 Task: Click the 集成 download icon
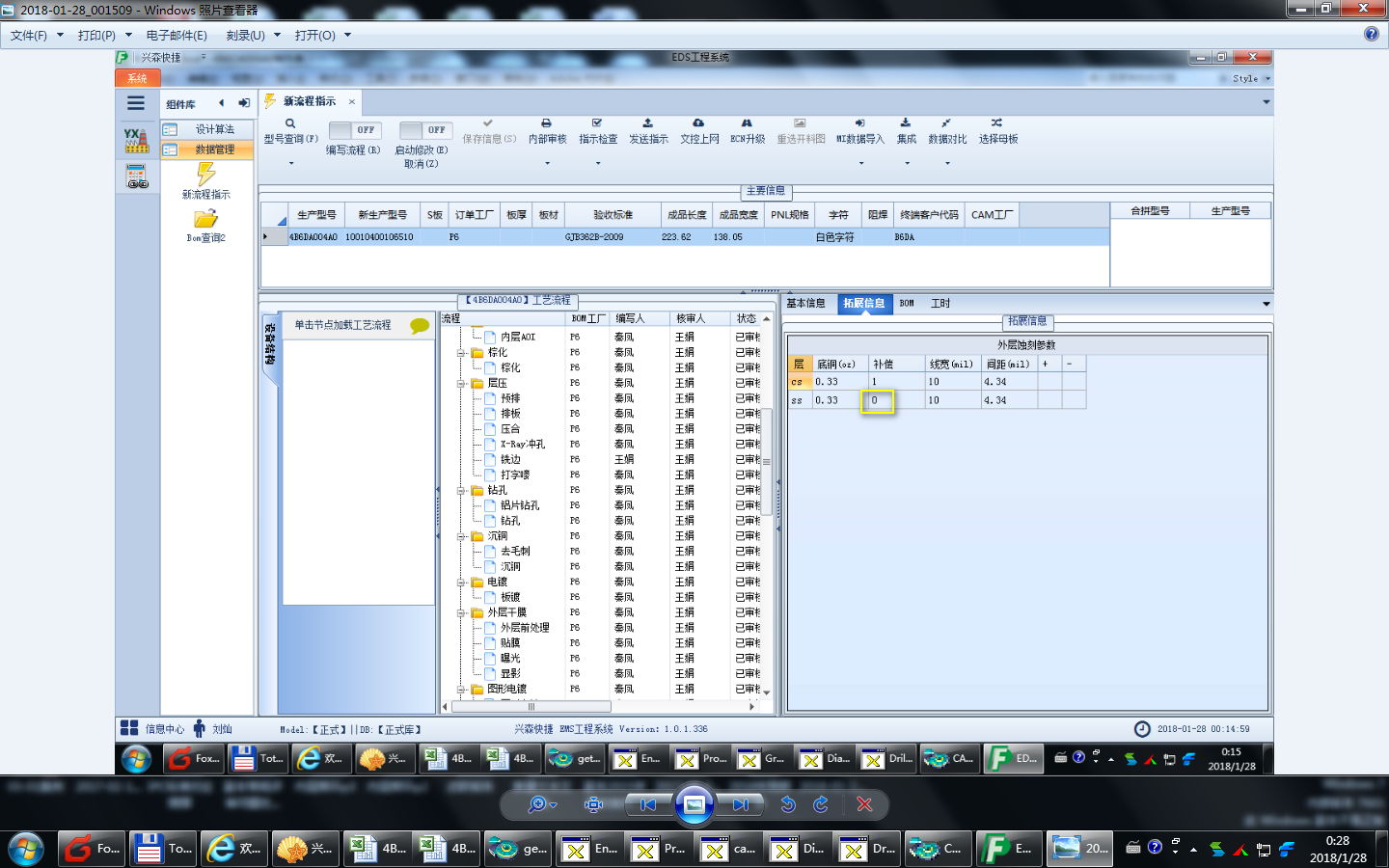tap(906, 123)
